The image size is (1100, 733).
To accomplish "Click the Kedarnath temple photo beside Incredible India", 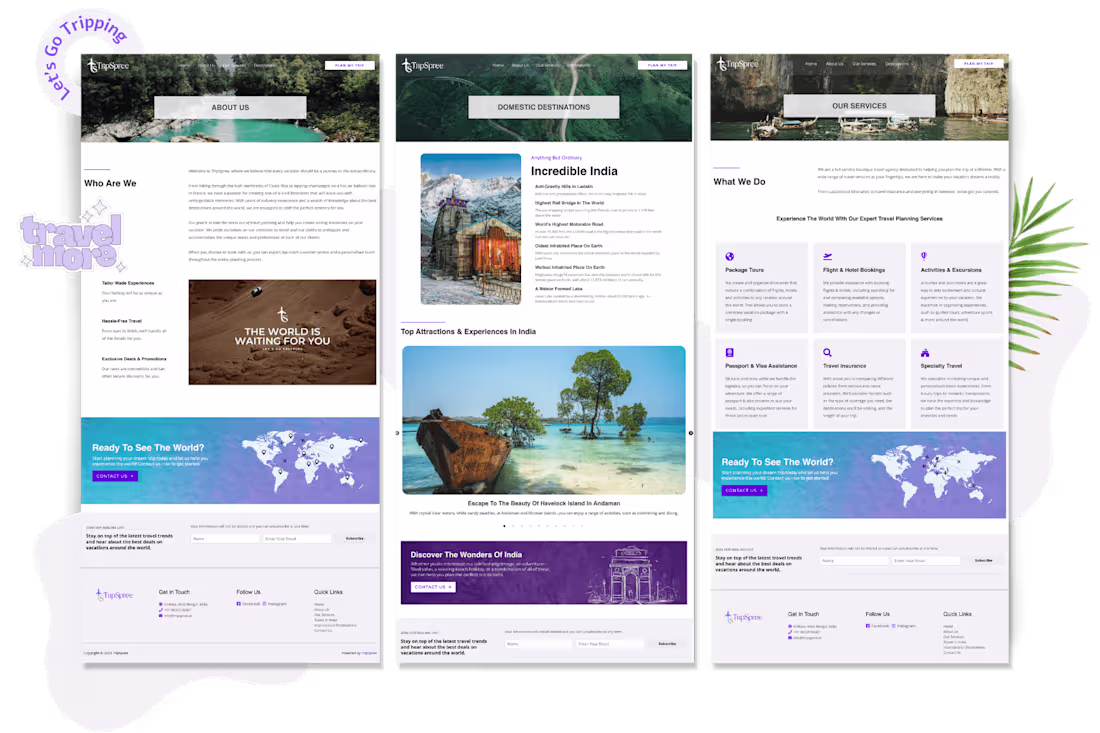I will pyautogui.click(x=471, y=229).
